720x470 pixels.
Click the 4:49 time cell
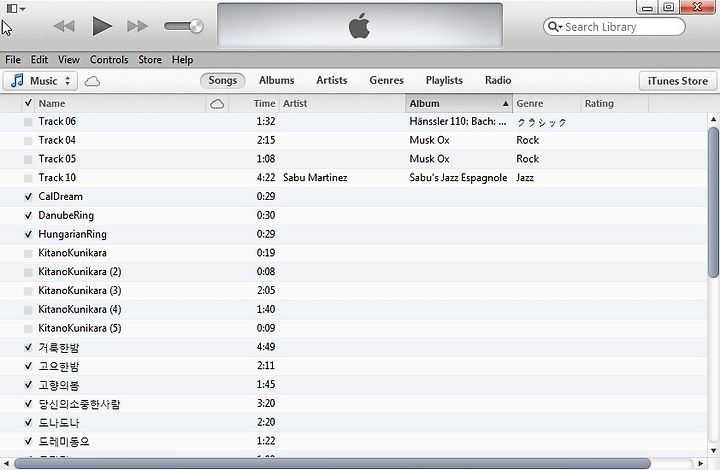(266, 347)
